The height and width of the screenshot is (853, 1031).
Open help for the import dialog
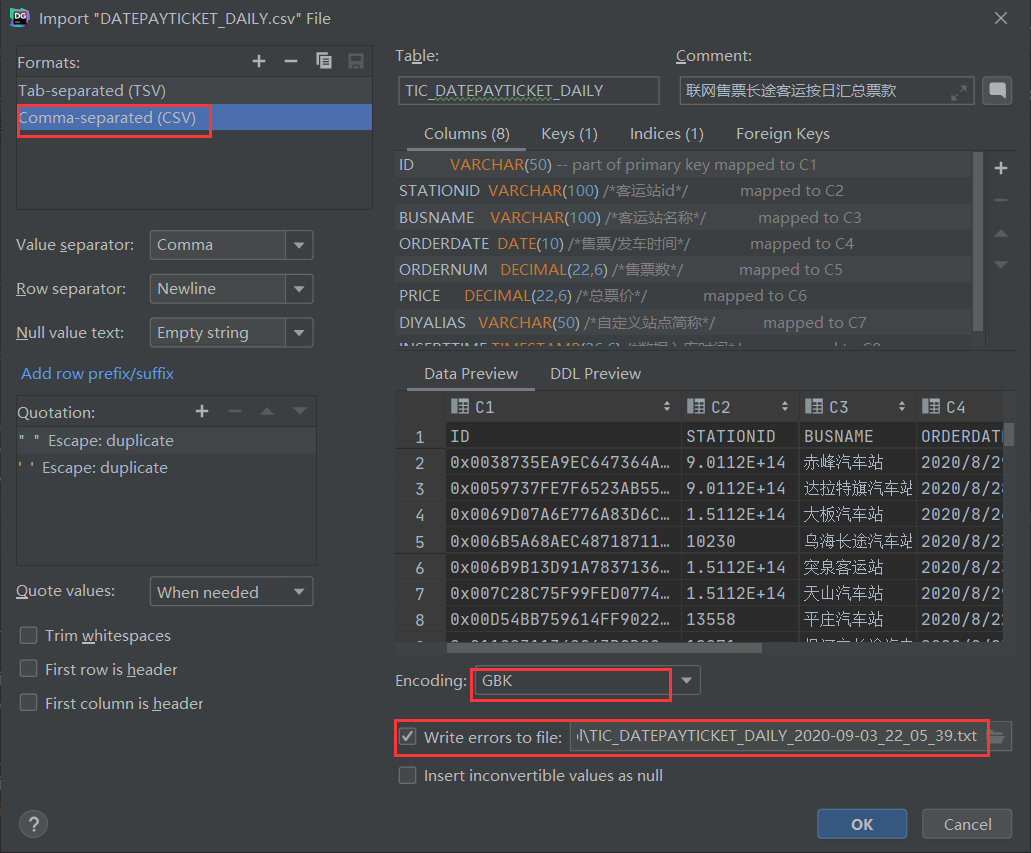33,823
